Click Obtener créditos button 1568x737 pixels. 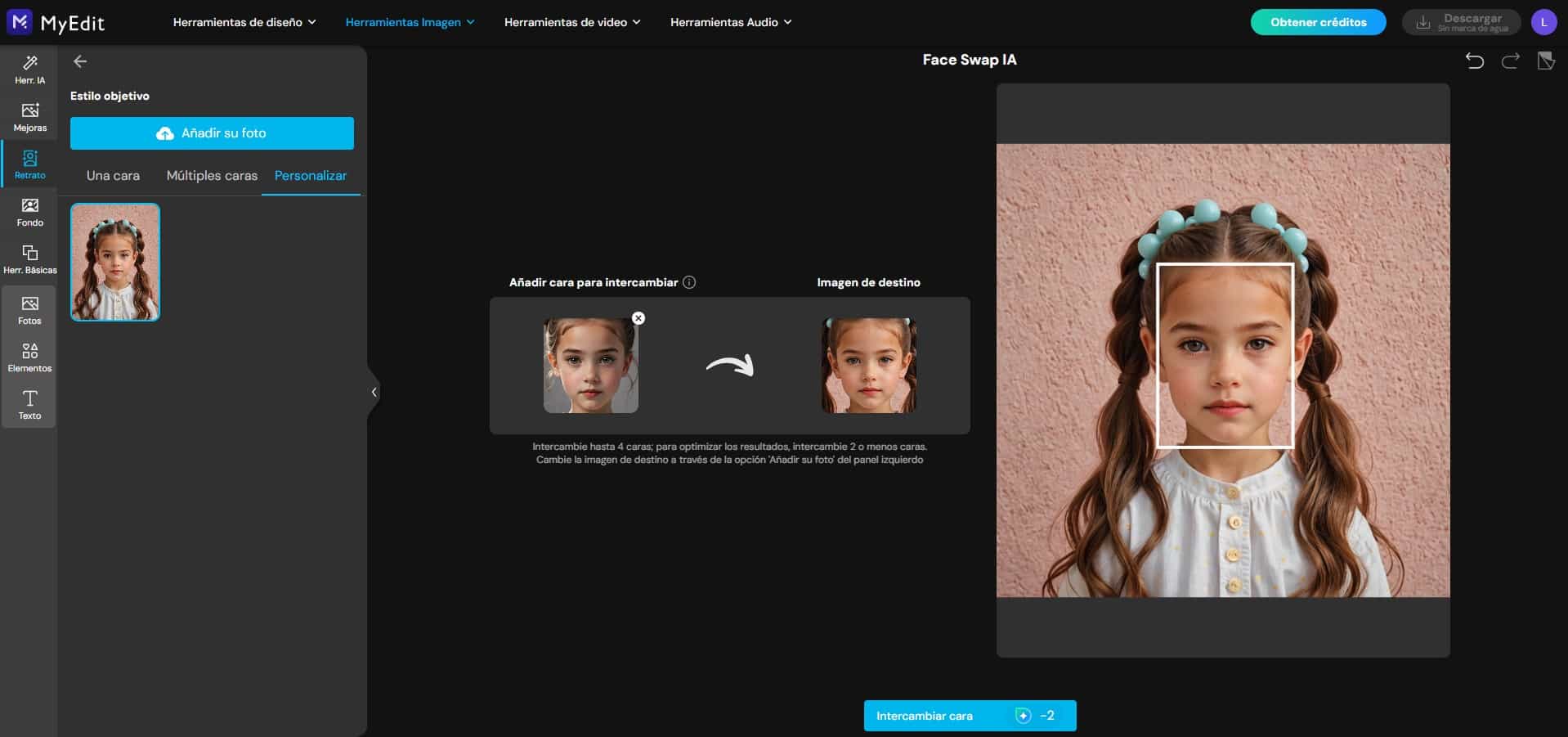click(x=1318, y=22)
